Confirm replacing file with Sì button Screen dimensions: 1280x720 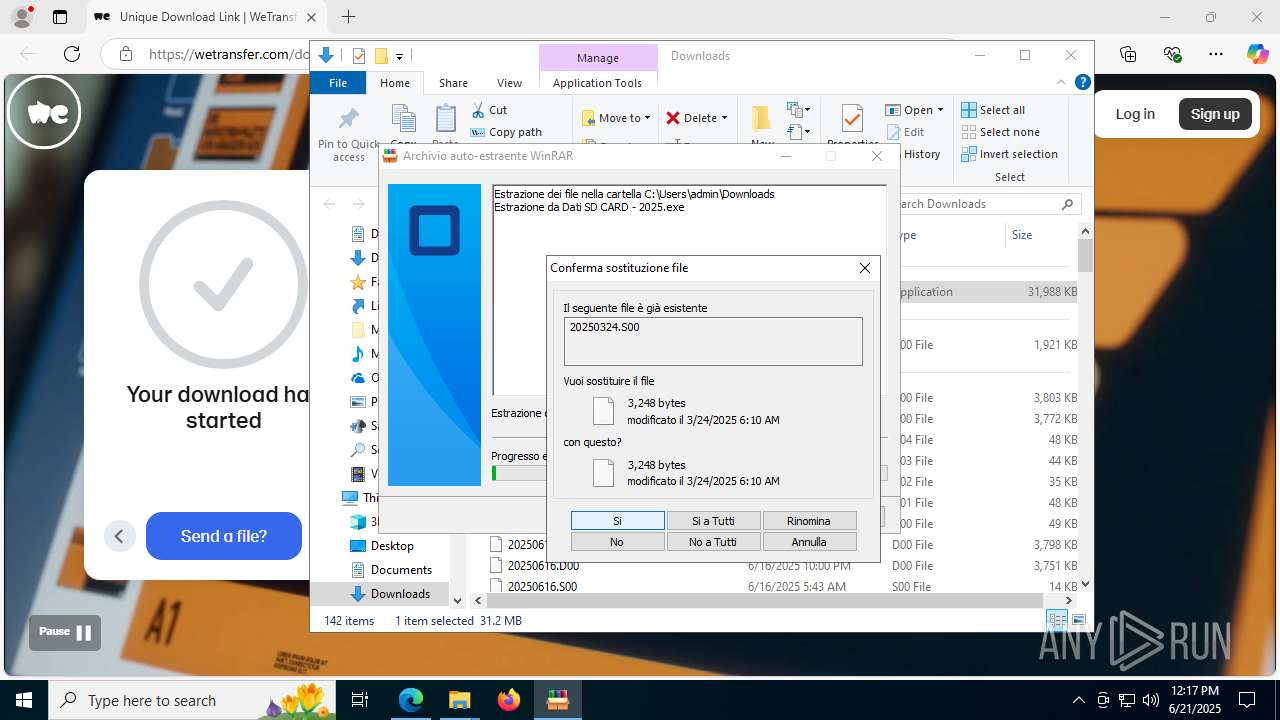coord(617,521)
